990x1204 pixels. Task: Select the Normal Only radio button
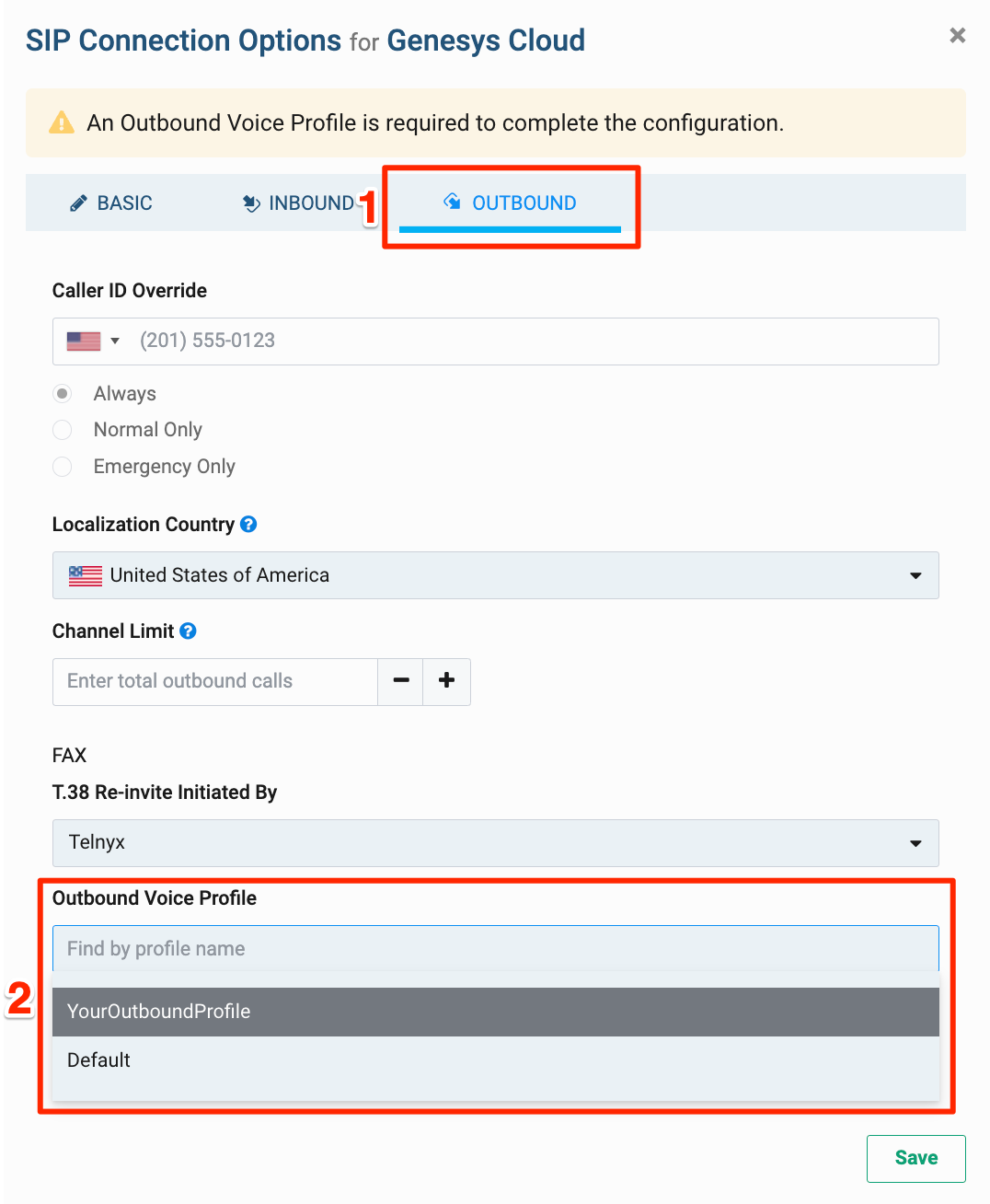coord(62,430)
